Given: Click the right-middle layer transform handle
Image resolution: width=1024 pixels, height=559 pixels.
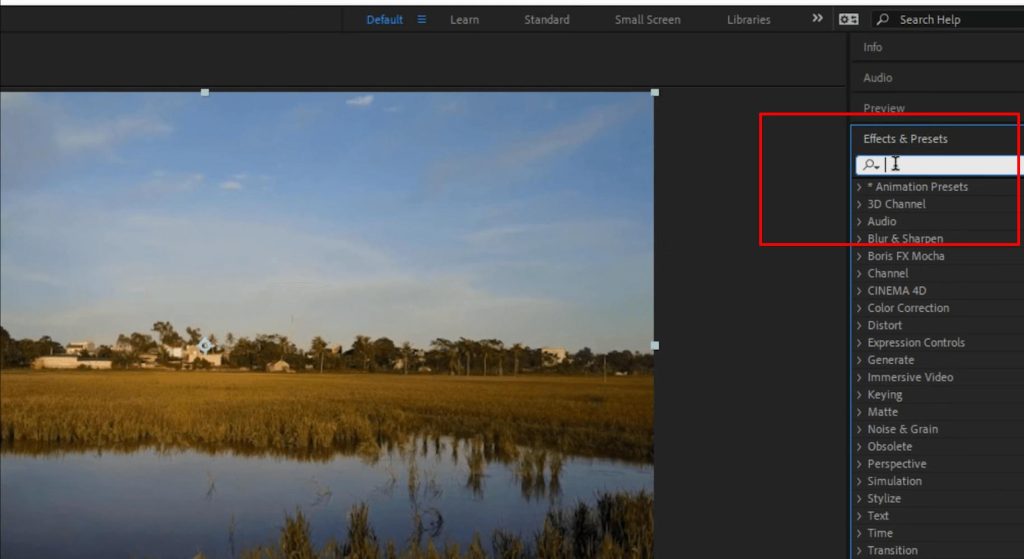Looking at the screenshot, I should 655,345.
